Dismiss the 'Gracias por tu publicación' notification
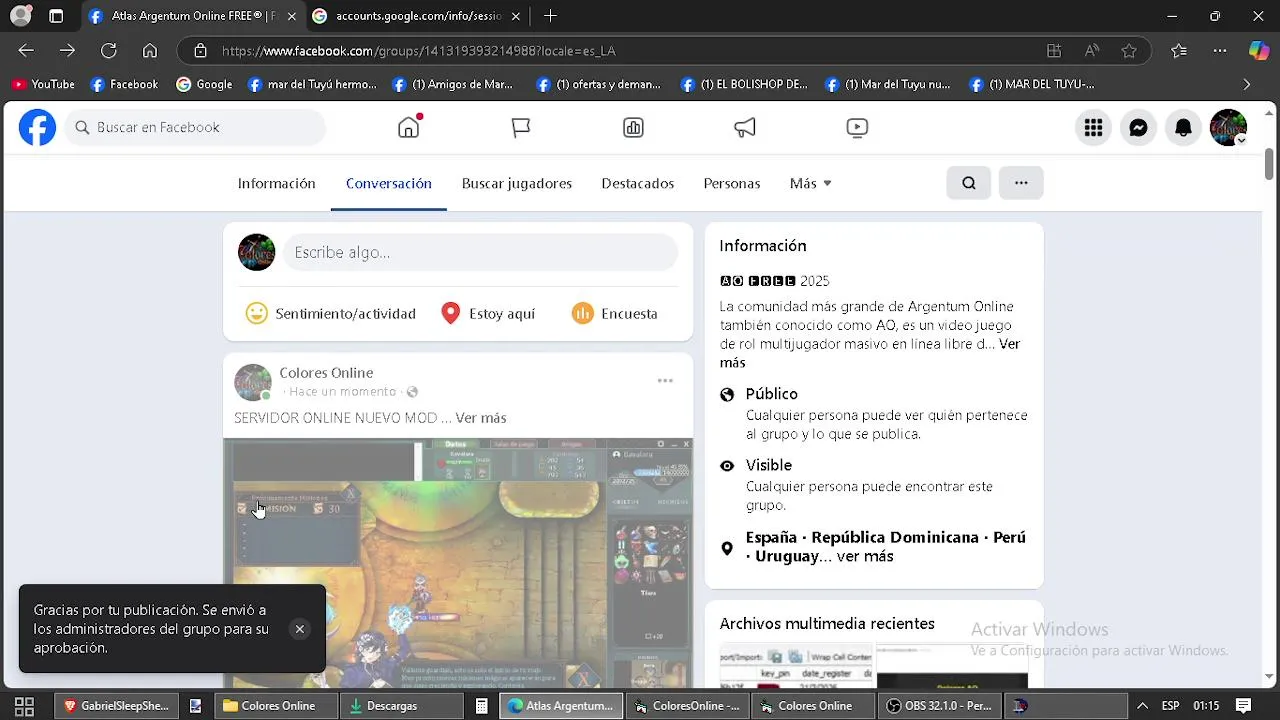Image resolution: width=1280 pixels, height=720 pixels. (x=299, y=629)
